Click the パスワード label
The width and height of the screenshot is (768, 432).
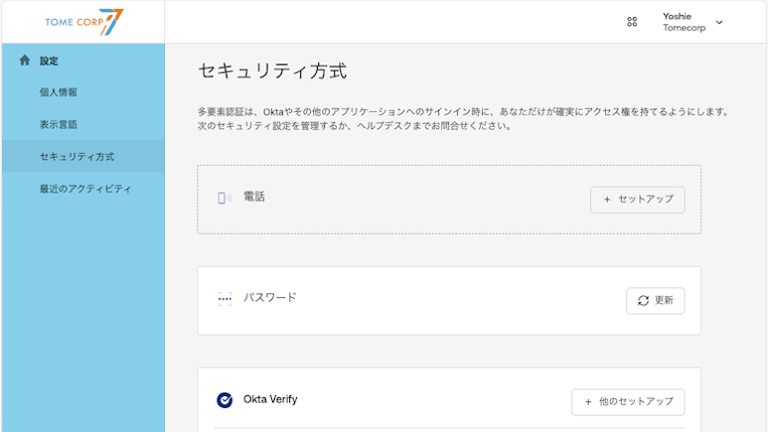[270, 298]
